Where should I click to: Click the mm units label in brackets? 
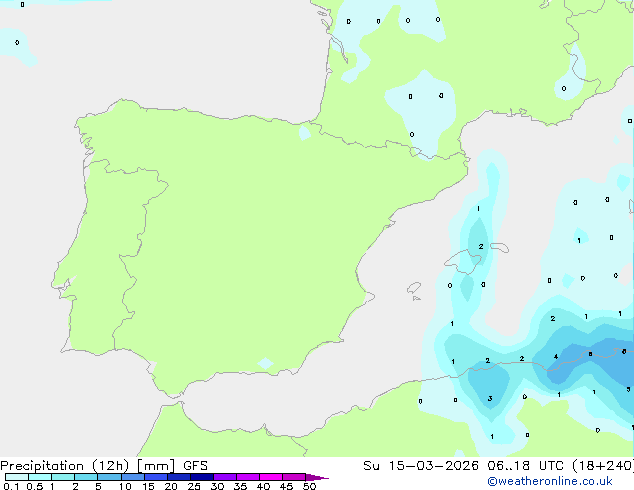coord(156,466)
